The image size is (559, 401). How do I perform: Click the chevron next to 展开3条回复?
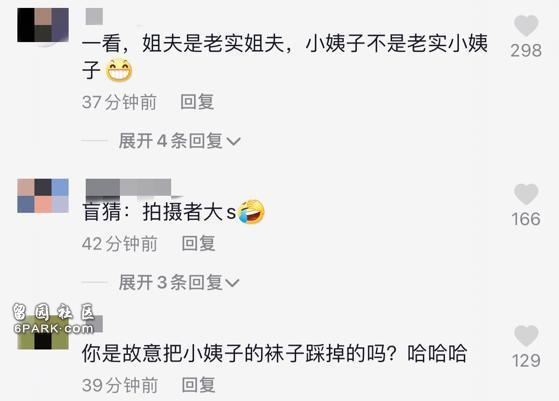233,283
